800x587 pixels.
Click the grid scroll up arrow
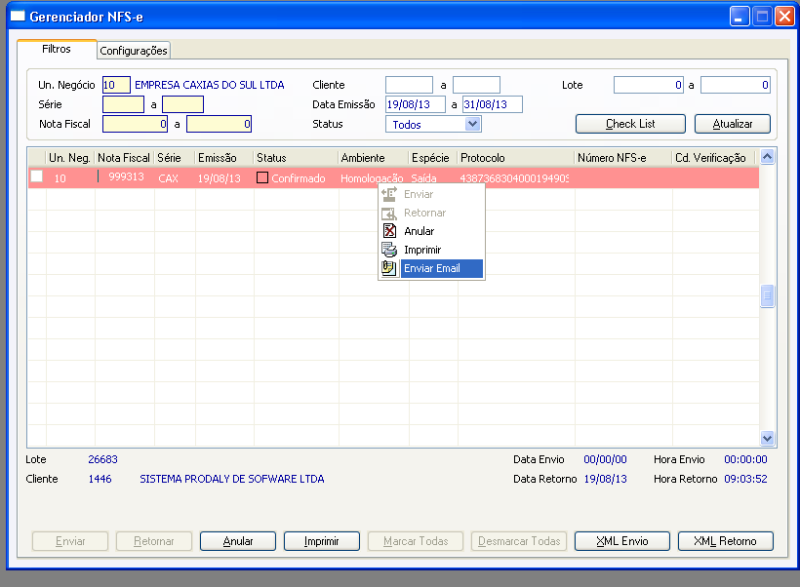click(767, 157)
